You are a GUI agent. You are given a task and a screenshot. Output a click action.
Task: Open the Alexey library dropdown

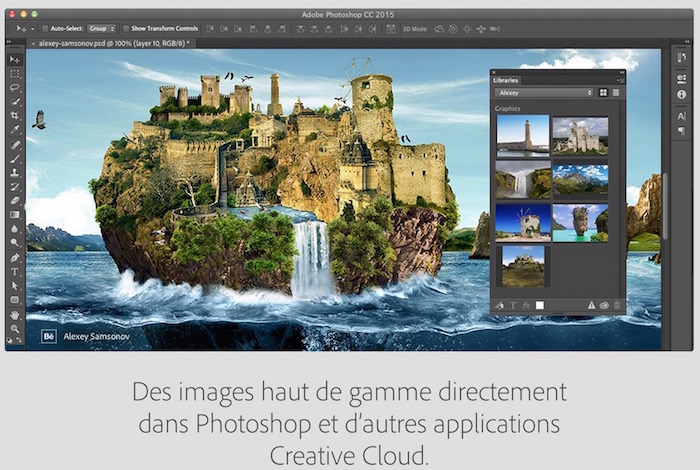tap(544, 92)
